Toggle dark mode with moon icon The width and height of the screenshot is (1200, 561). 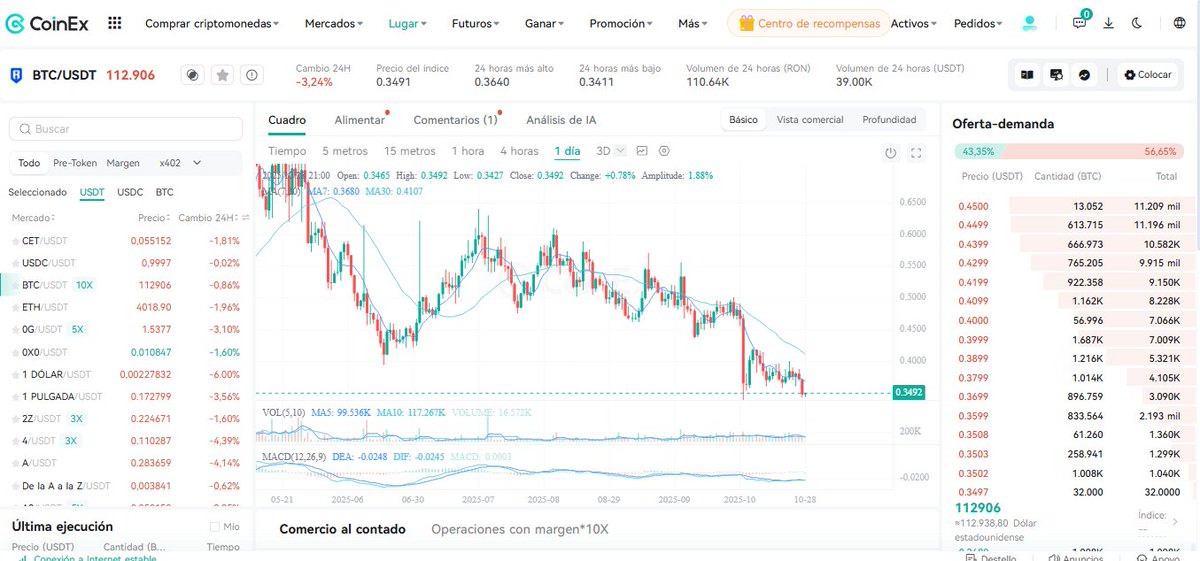1138,23
